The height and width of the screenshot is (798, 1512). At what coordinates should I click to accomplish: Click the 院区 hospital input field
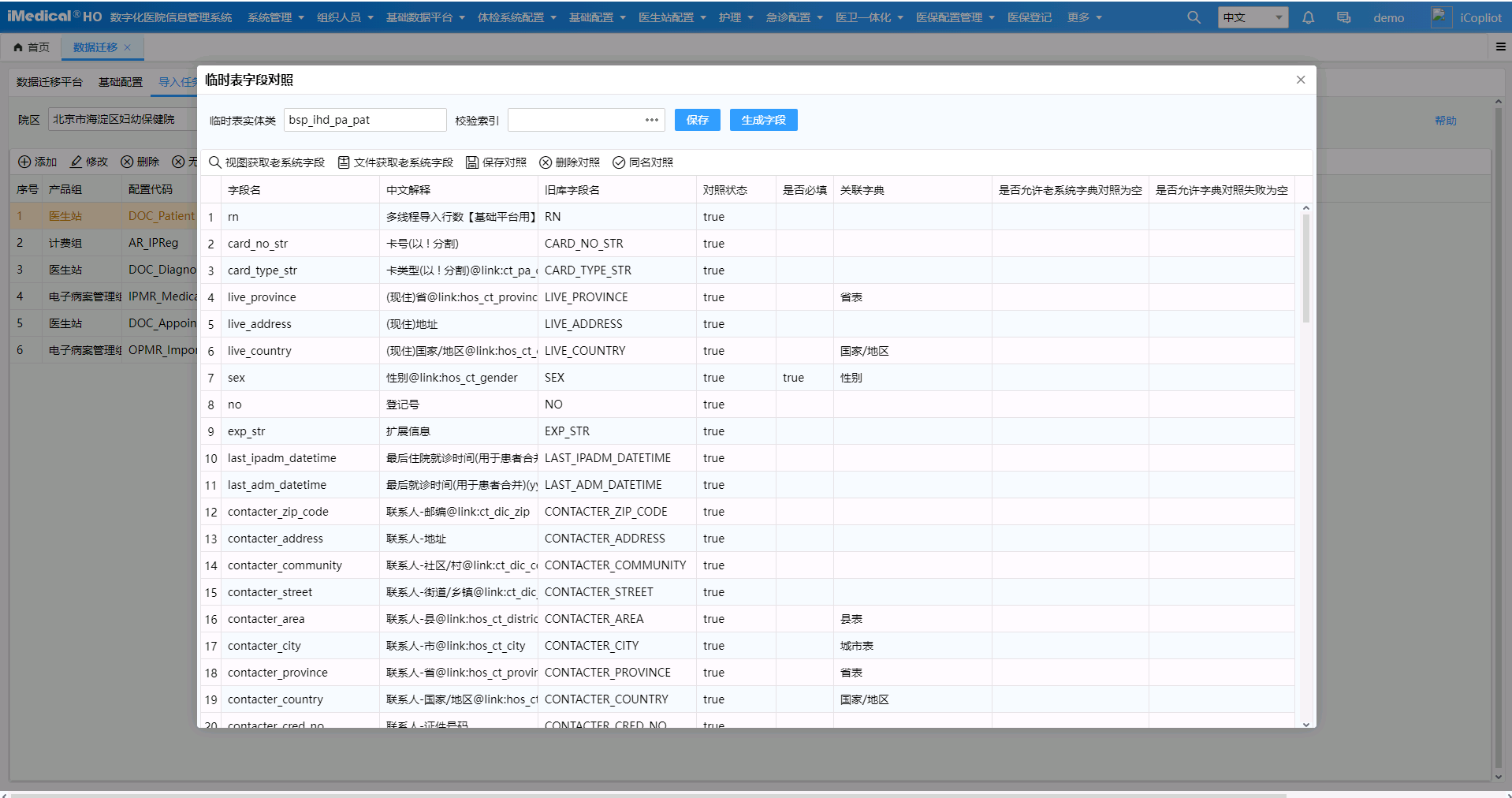tap(122, 119)
